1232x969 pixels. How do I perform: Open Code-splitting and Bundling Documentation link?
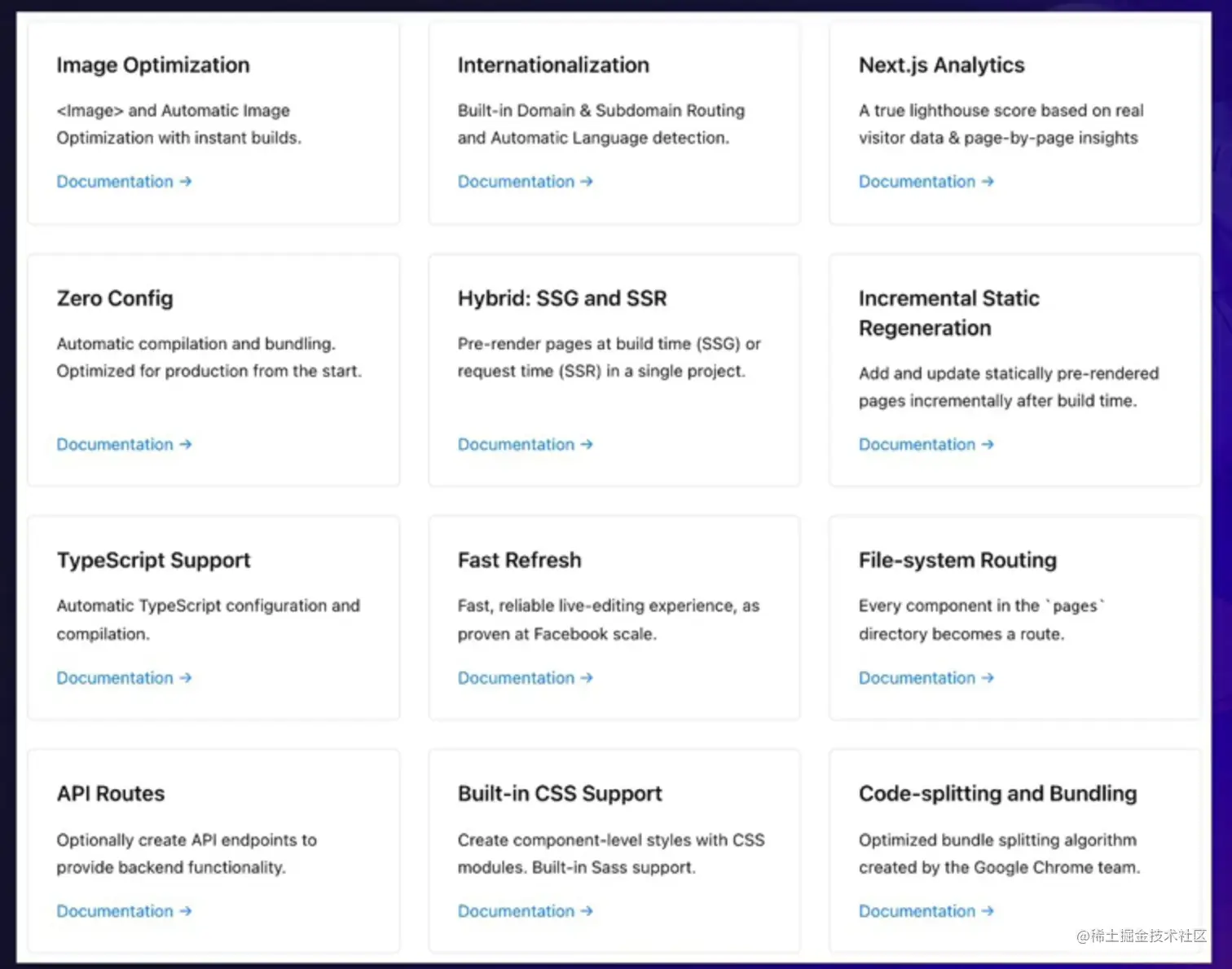tap(926, 911)
